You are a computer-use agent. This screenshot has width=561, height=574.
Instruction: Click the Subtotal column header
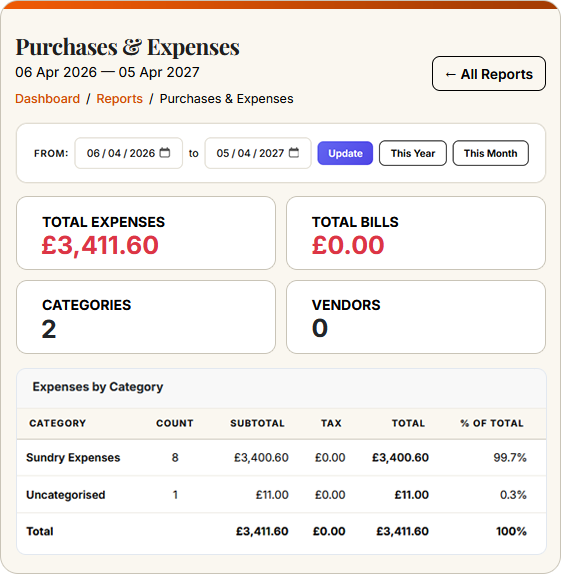click(257, 423)
